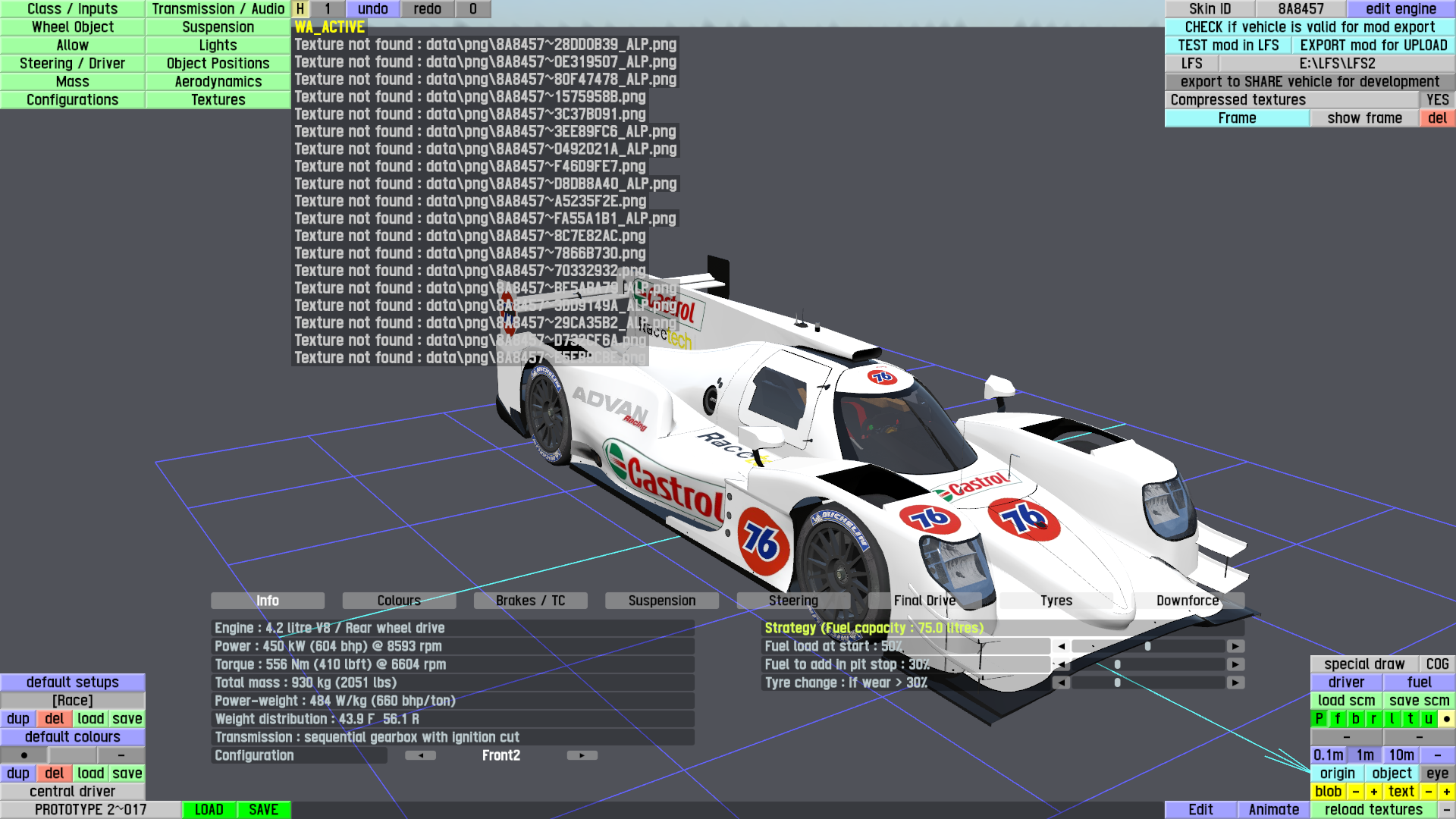The width and height of the screenshot is (1456, 819).
Task: Click the 'f' front view button
Action: tap(1337, 719)
